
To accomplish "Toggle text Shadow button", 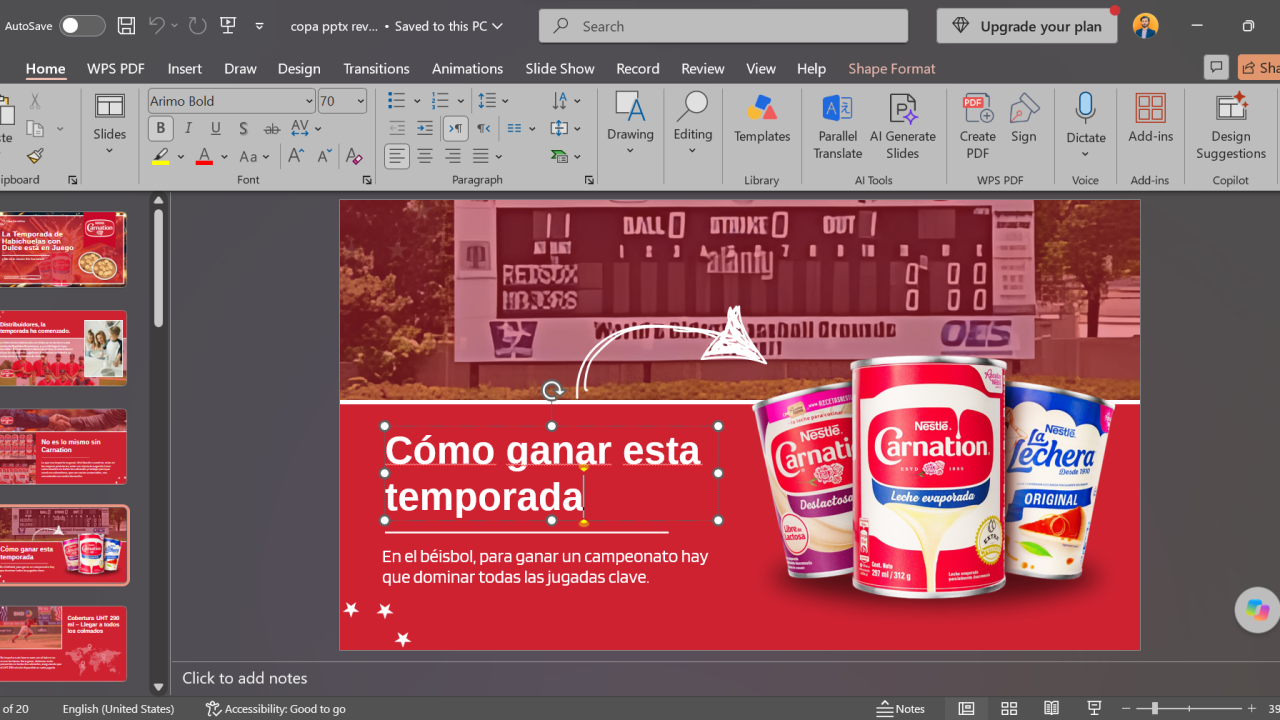I will (243, 128).
